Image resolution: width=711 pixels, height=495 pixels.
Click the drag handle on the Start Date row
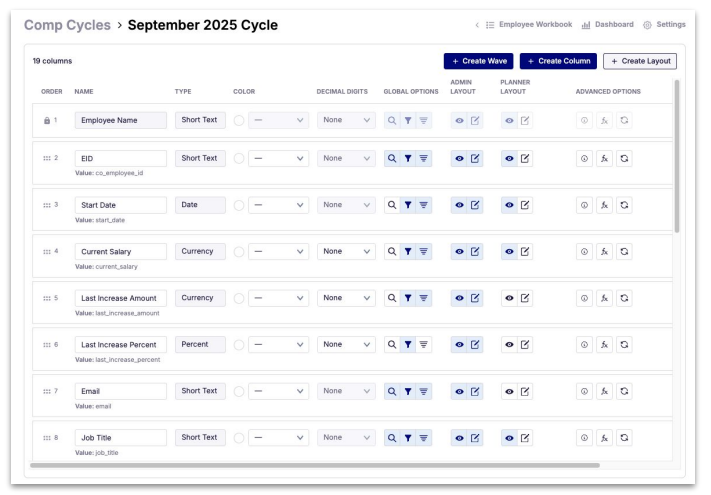pyautogui.click(x=47, y=205)
